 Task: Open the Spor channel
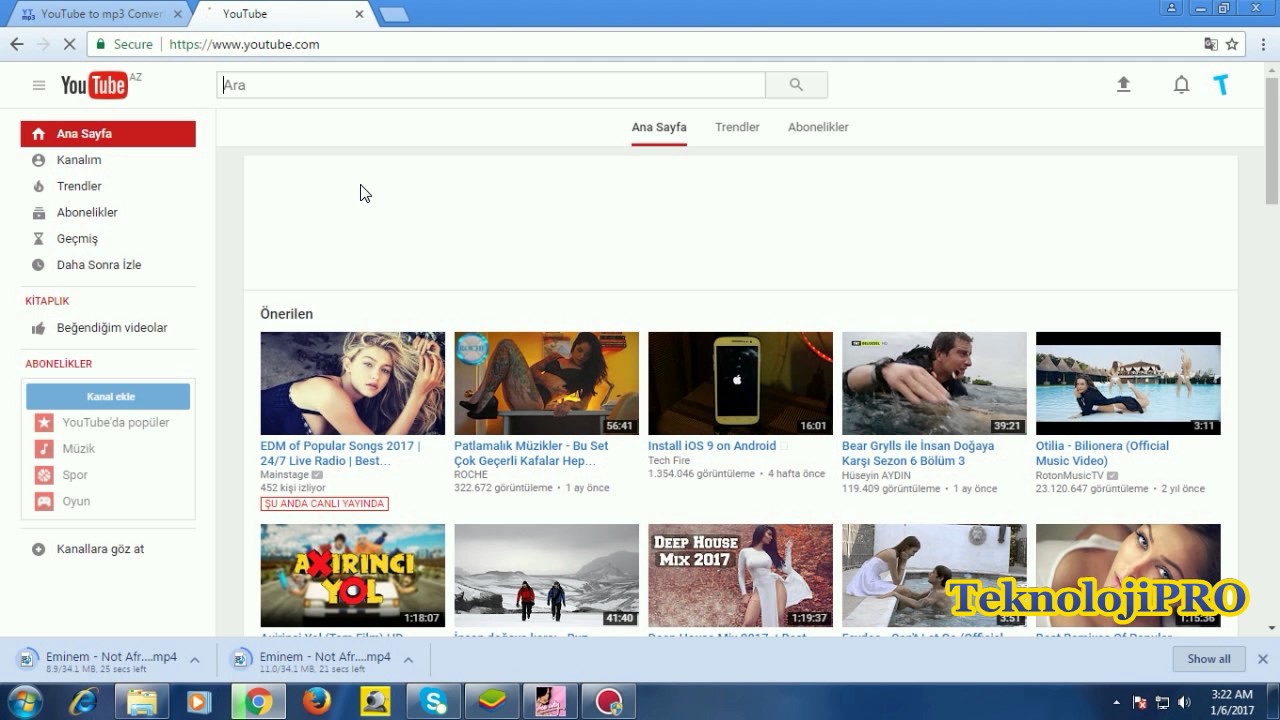click(75, 475)
